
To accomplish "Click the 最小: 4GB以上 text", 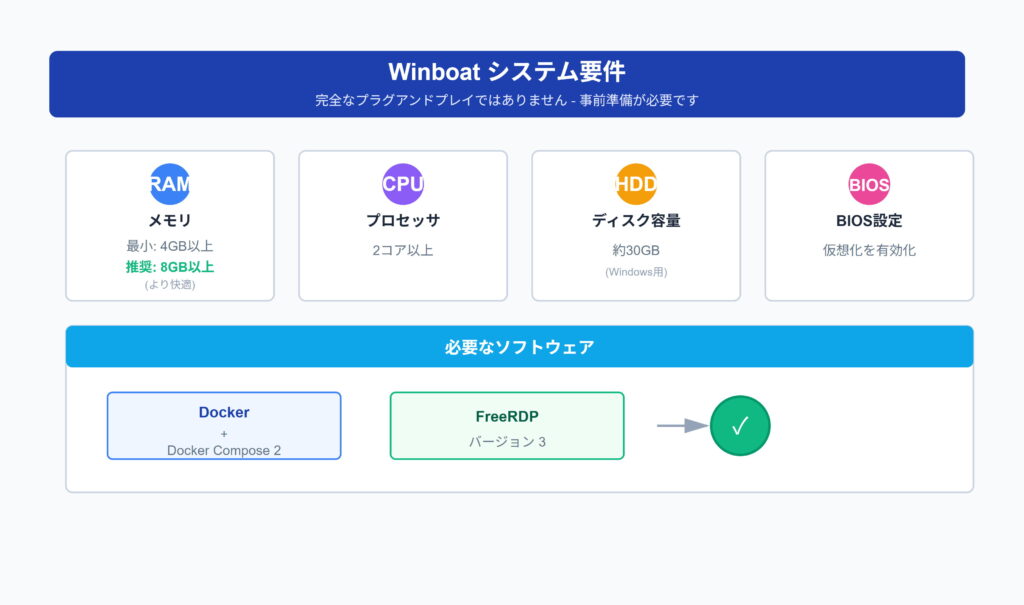I will coord(169,247).
